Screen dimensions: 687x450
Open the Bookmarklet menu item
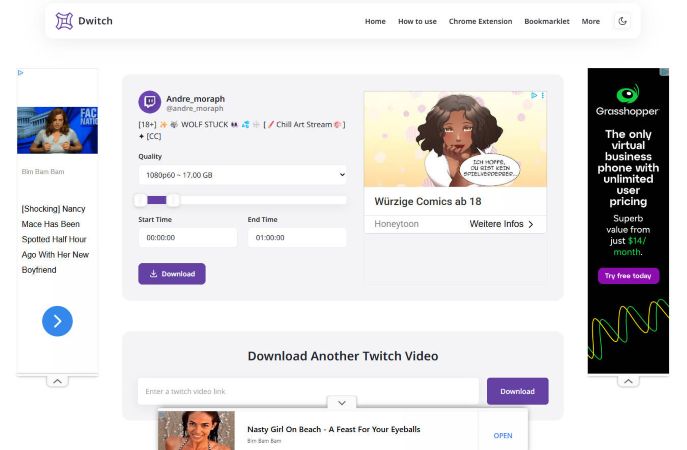[x=547, y=21]
